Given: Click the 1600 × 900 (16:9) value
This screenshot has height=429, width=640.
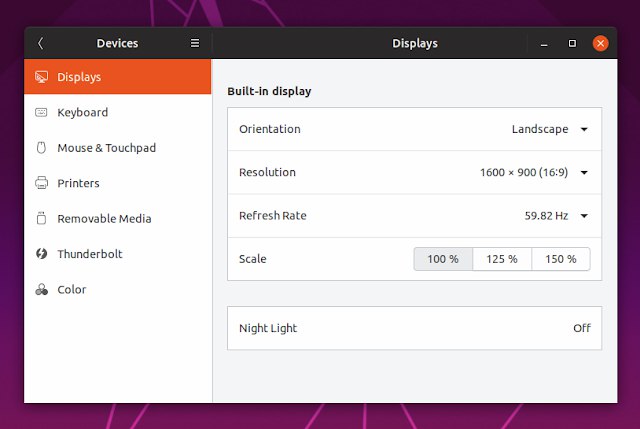Looking at the screenshot, I should (x=524, y=172).
